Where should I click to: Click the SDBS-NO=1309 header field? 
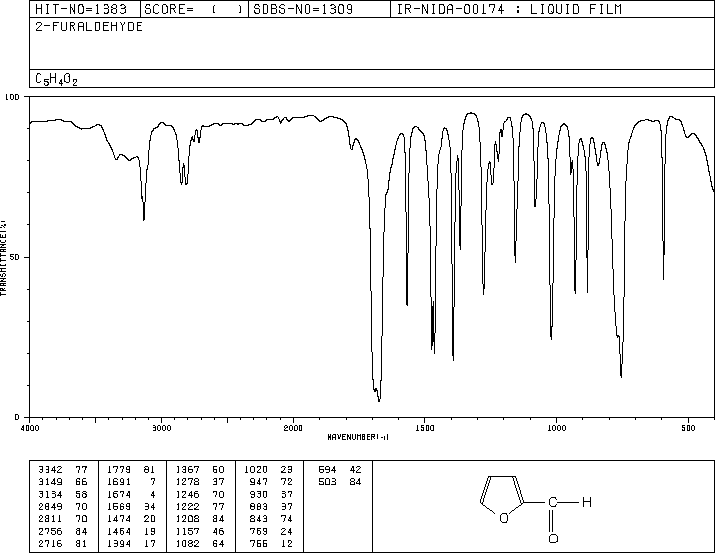(319, 9)
